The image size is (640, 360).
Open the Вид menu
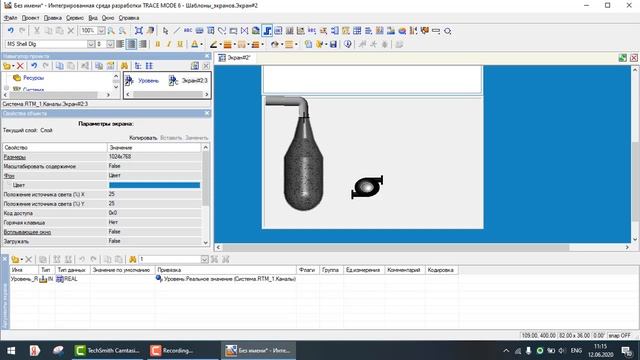93,18
